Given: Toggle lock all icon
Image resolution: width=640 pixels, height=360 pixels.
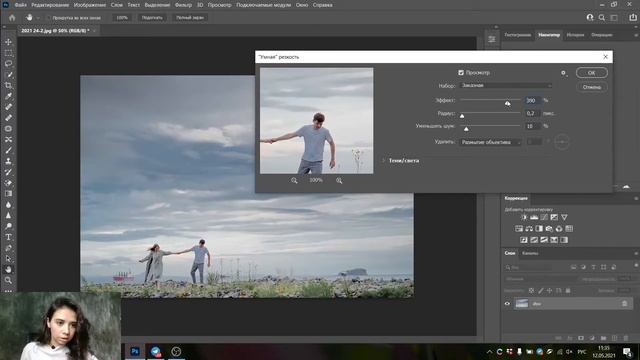Looking at the screenshot, I should (x=568, y=291).
